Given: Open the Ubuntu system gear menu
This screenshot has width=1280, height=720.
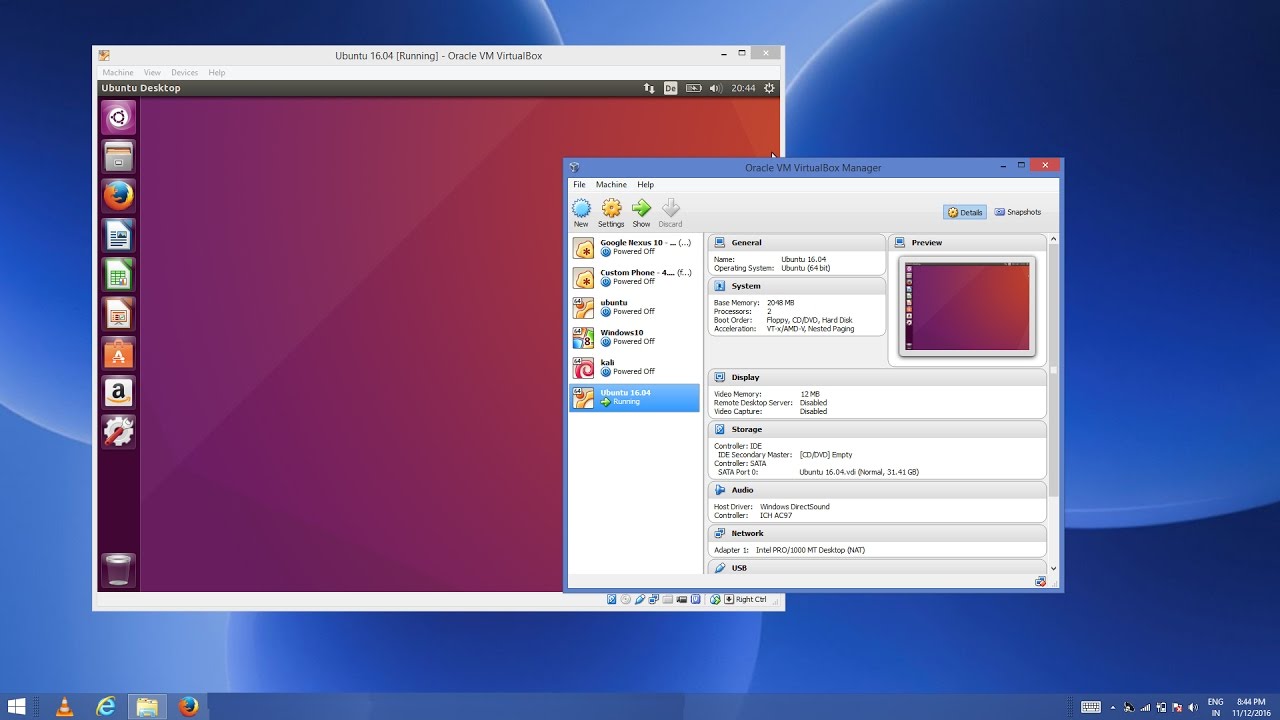Looking at the screenshot, I should (x=769, y=88).
